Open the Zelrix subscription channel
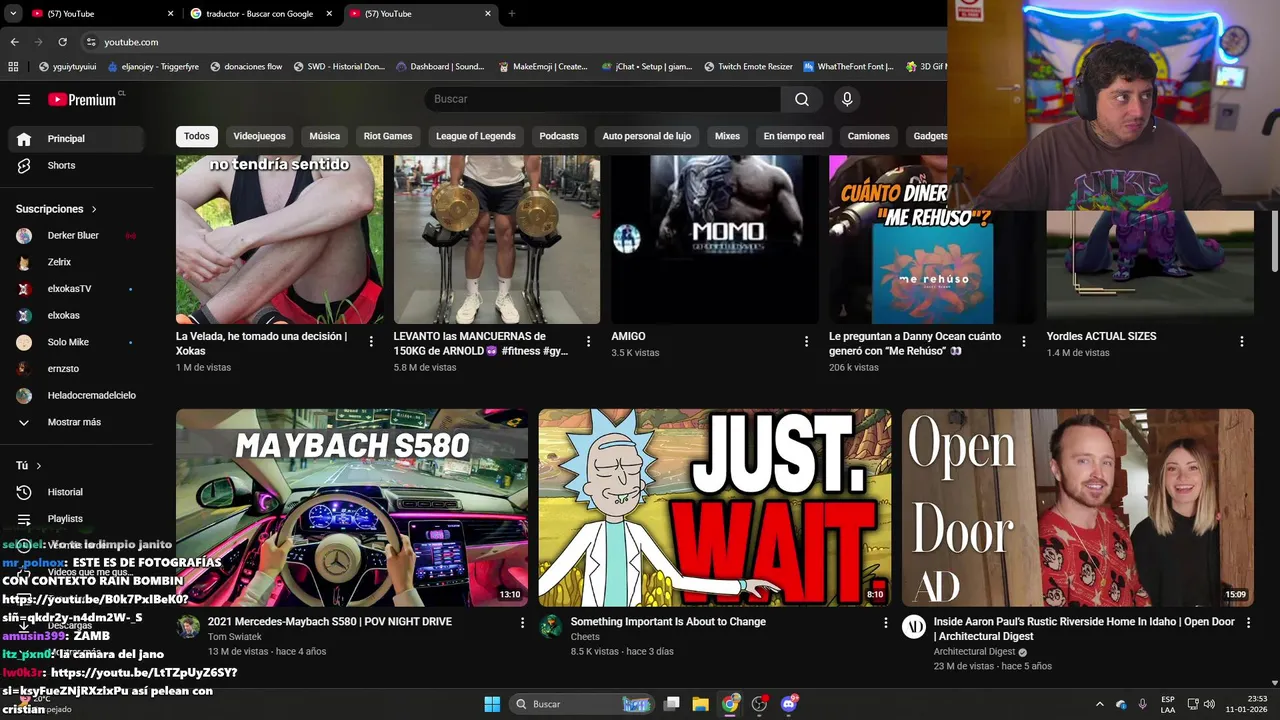The height and width of the screenshot is (720, 1280). 76,262
